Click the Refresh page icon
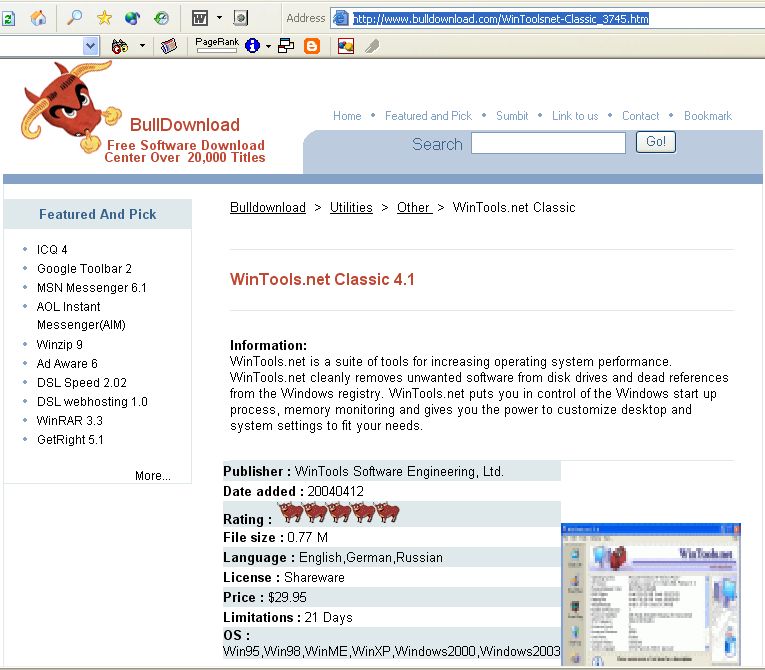 (x=8, y=19)
